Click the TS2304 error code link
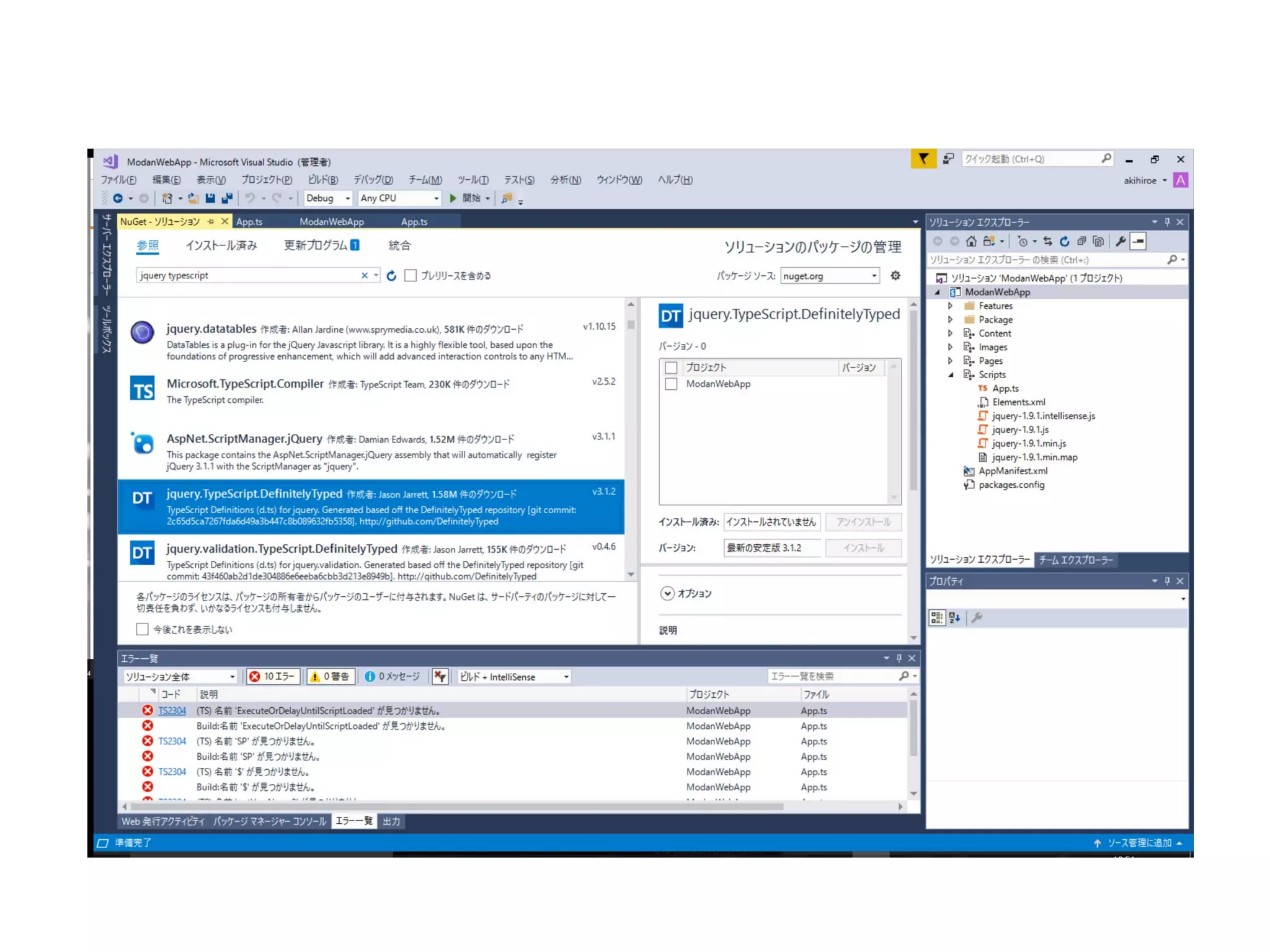Viewport: 1270px width, 952px height. point(172,711)
